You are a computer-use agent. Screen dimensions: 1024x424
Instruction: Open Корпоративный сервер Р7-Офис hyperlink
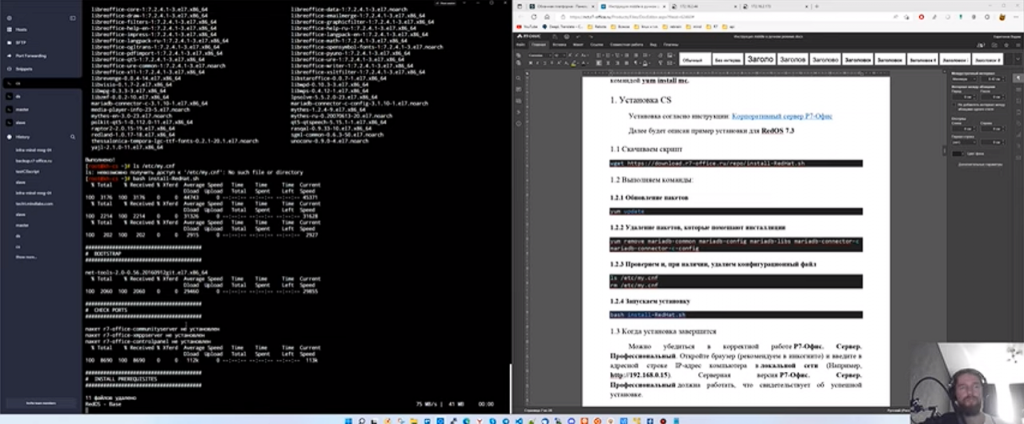(782, 116)
